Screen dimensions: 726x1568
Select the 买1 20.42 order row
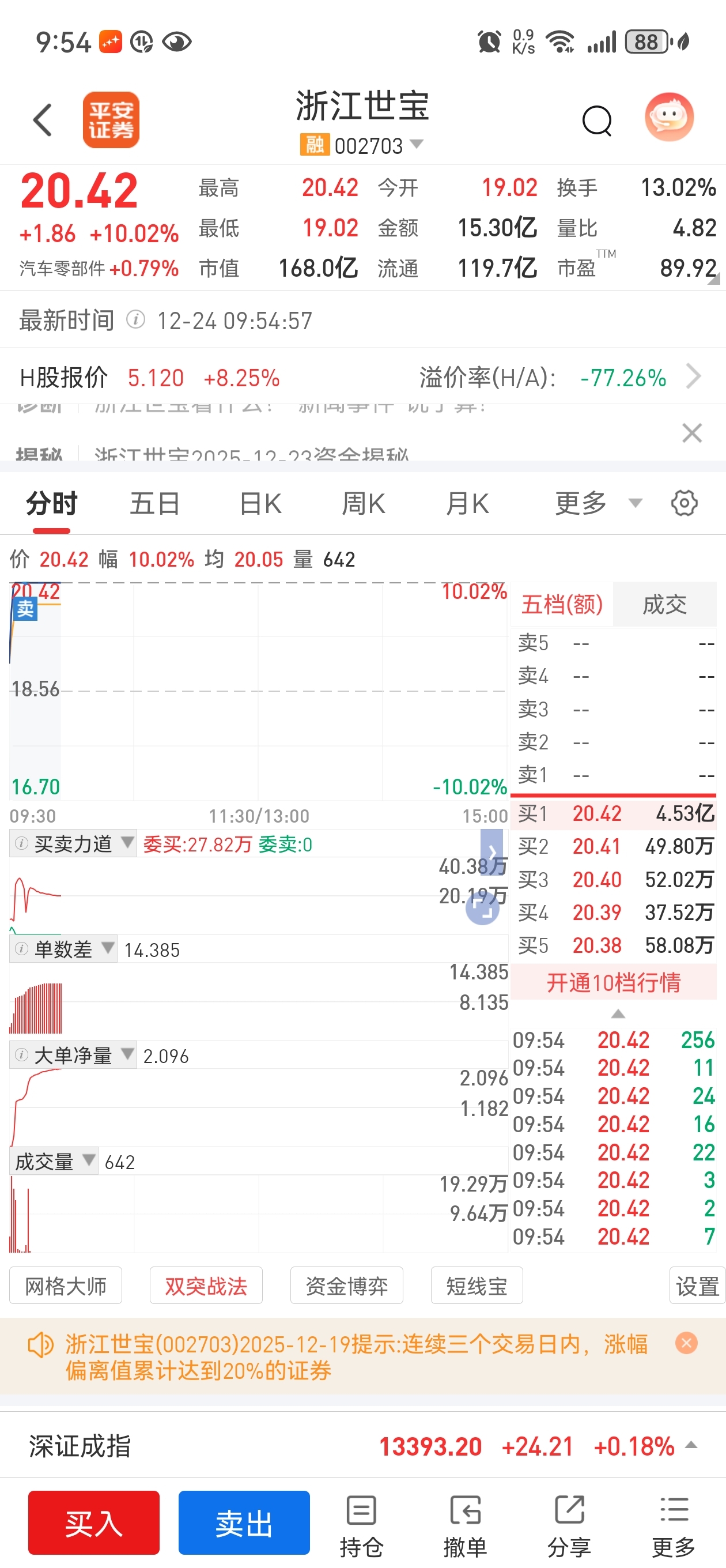(614, 813)
